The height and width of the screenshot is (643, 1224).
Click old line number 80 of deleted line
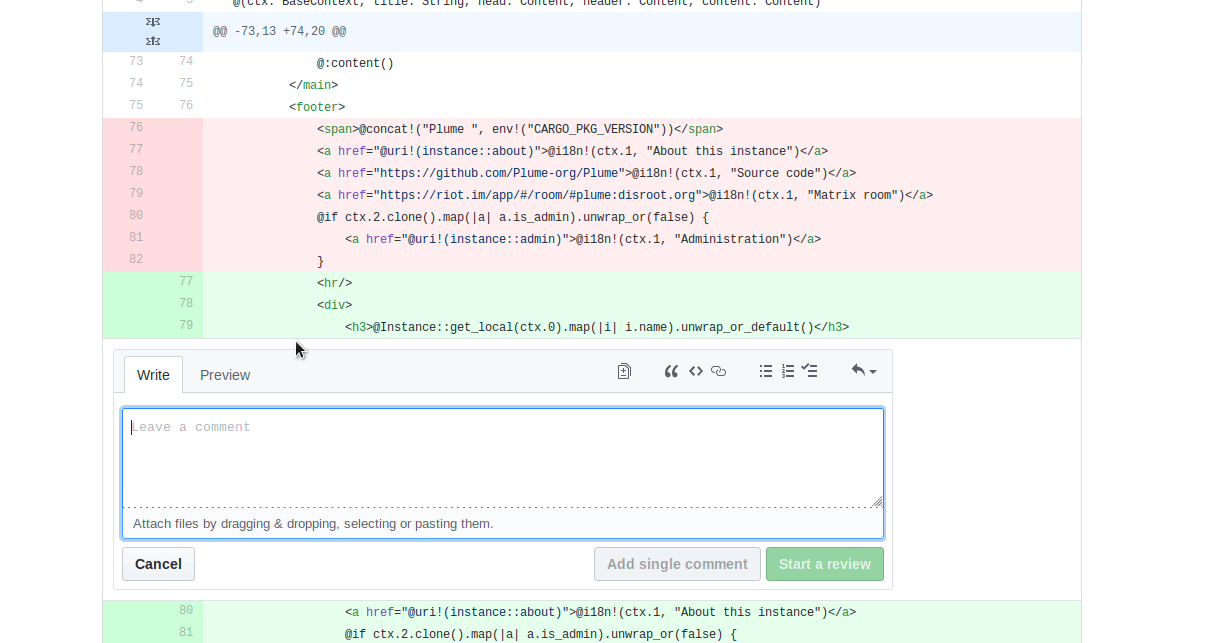(135, 216)
